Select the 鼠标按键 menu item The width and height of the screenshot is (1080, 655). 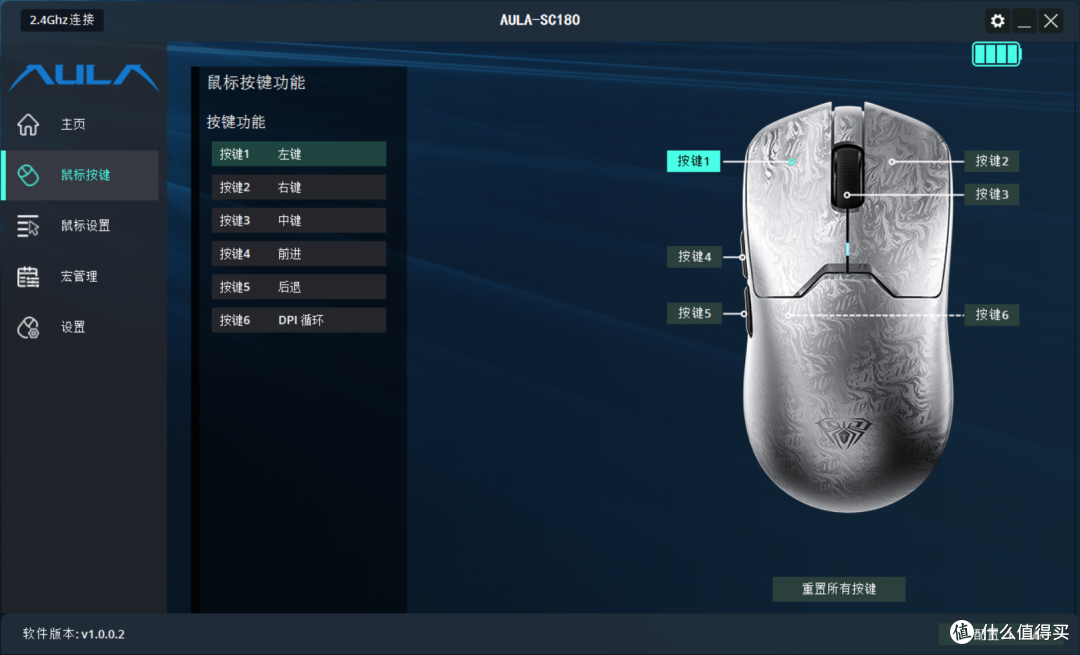point(85,175)
